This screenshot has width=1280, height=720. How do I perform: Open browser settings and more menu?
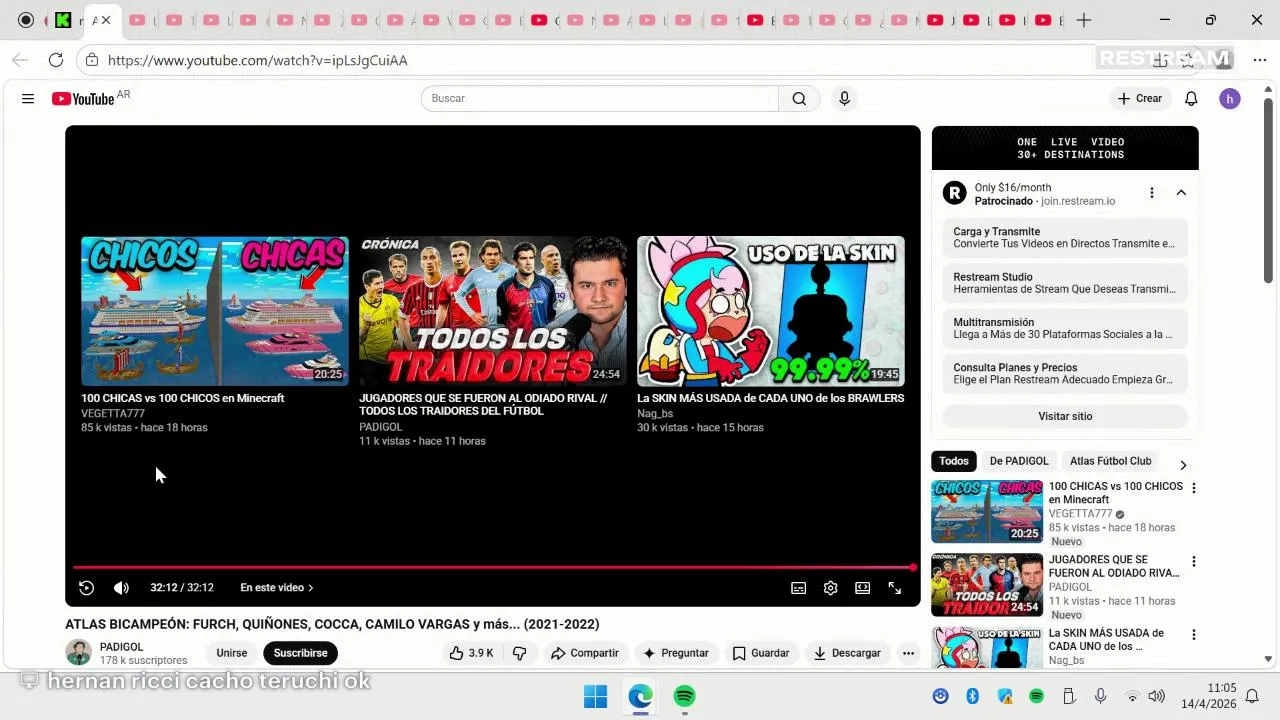(x=1259, y=60)
